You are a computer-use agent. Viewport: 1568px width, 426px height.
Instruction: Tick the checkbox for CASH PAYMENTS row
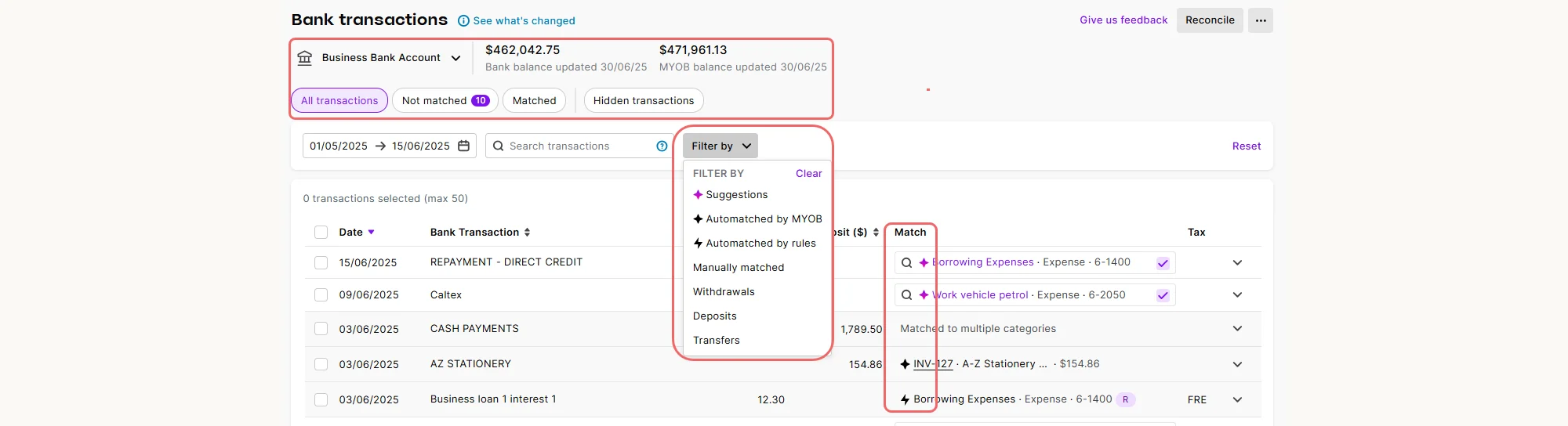click(321, 329)
